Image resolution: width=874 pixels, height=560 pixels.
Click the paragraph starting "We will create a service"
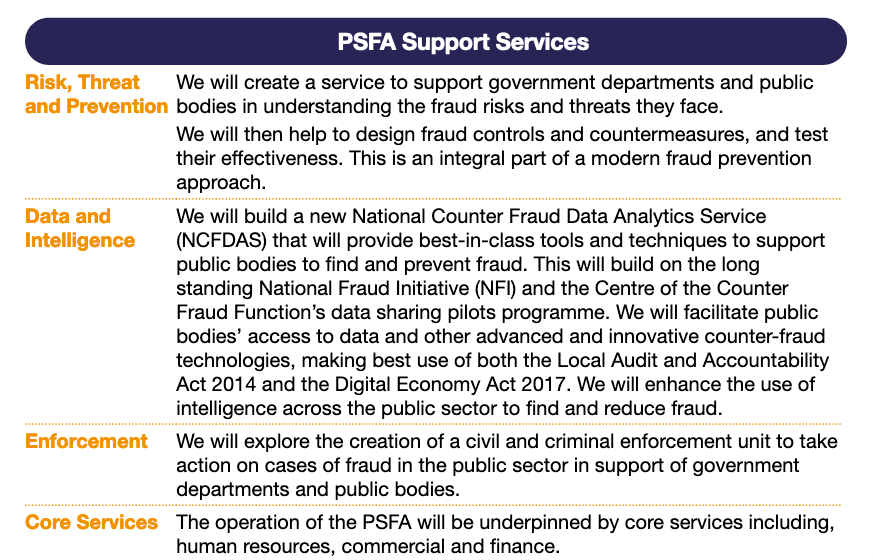coord(494,94)
